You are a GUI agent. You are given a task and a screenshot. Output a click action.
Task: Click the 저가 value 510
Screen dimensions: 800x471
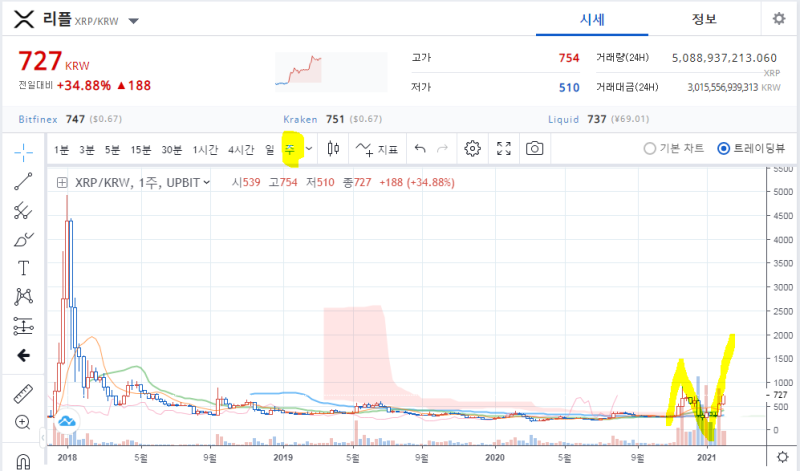coord(569,88)
